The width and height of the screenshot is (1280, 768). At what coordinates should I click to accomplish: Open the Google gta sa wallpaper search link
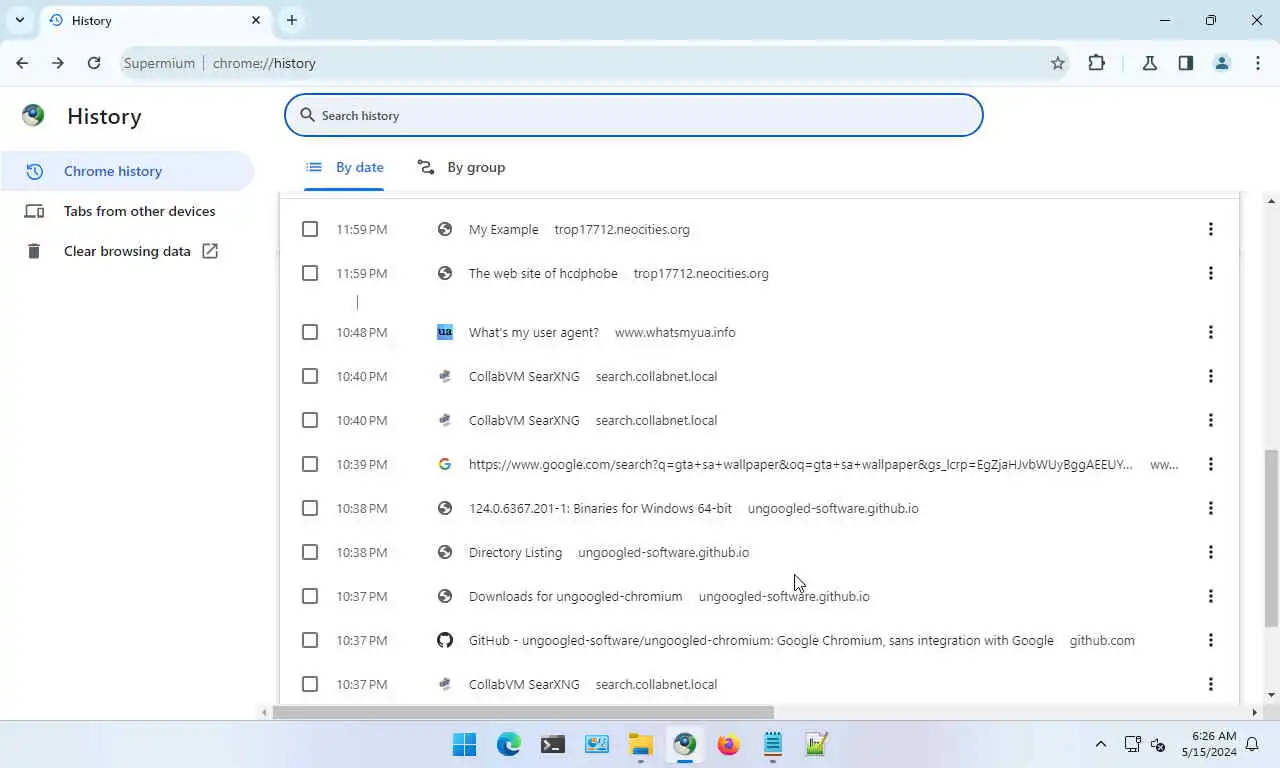point(801,464)
